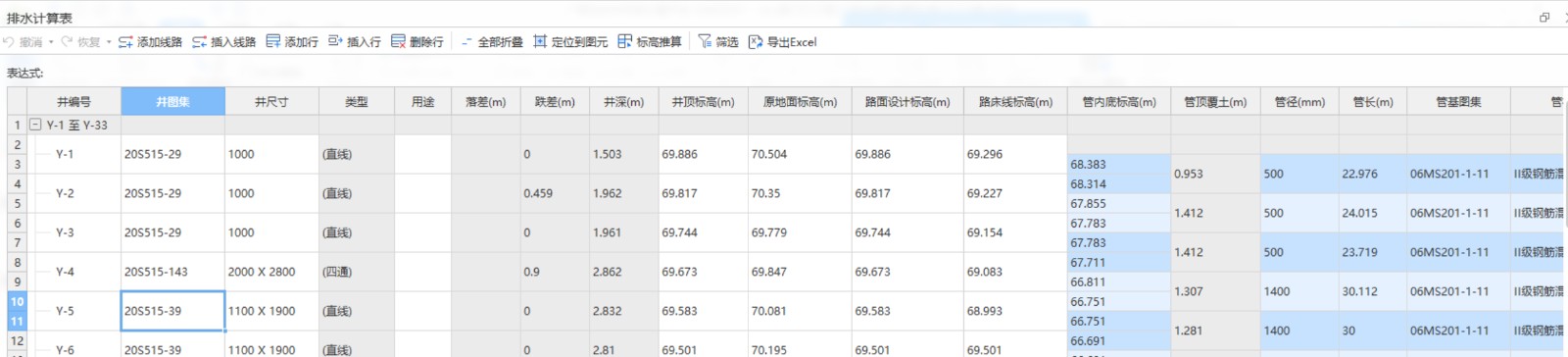Click the 插入行 insert row button

[x=354, y=42]
